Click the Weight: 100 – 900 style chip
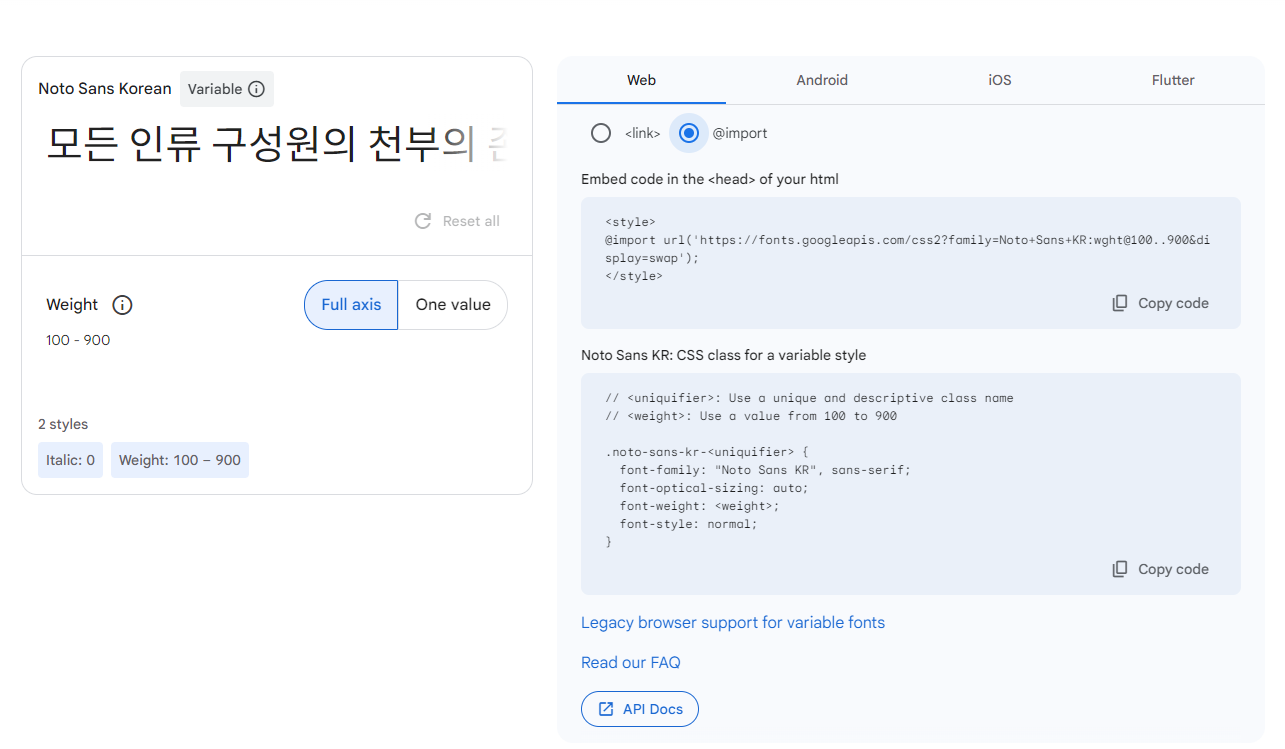1285x749 pixels. pos(180,460)
